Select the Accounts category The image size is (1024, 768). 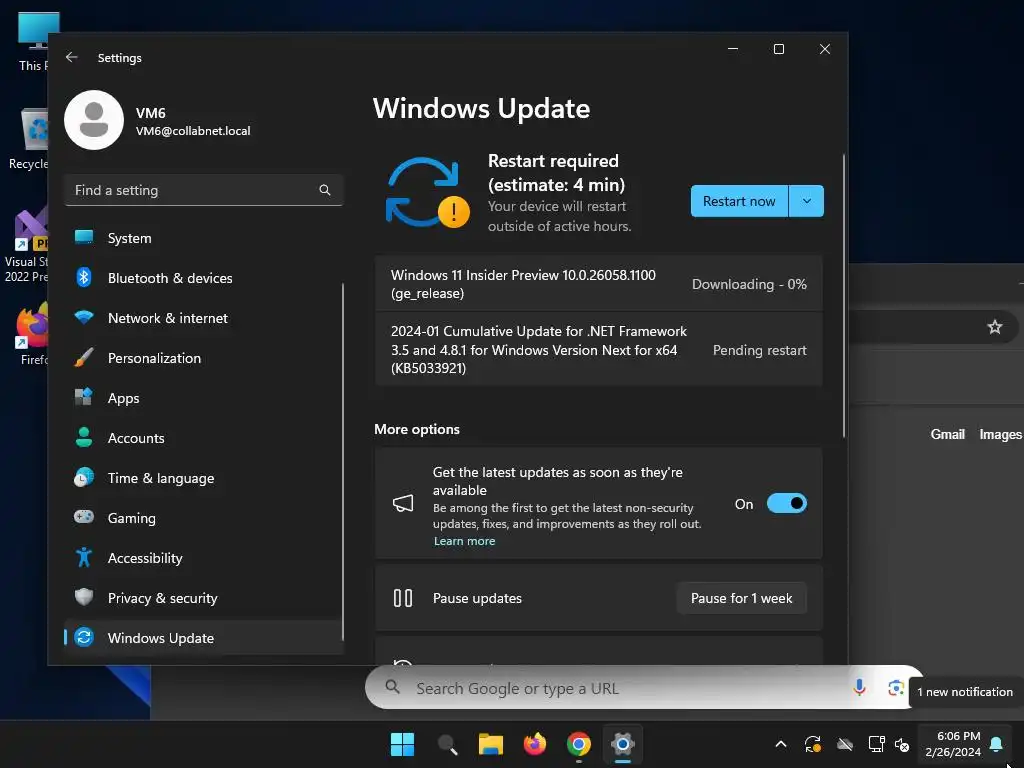204,438
